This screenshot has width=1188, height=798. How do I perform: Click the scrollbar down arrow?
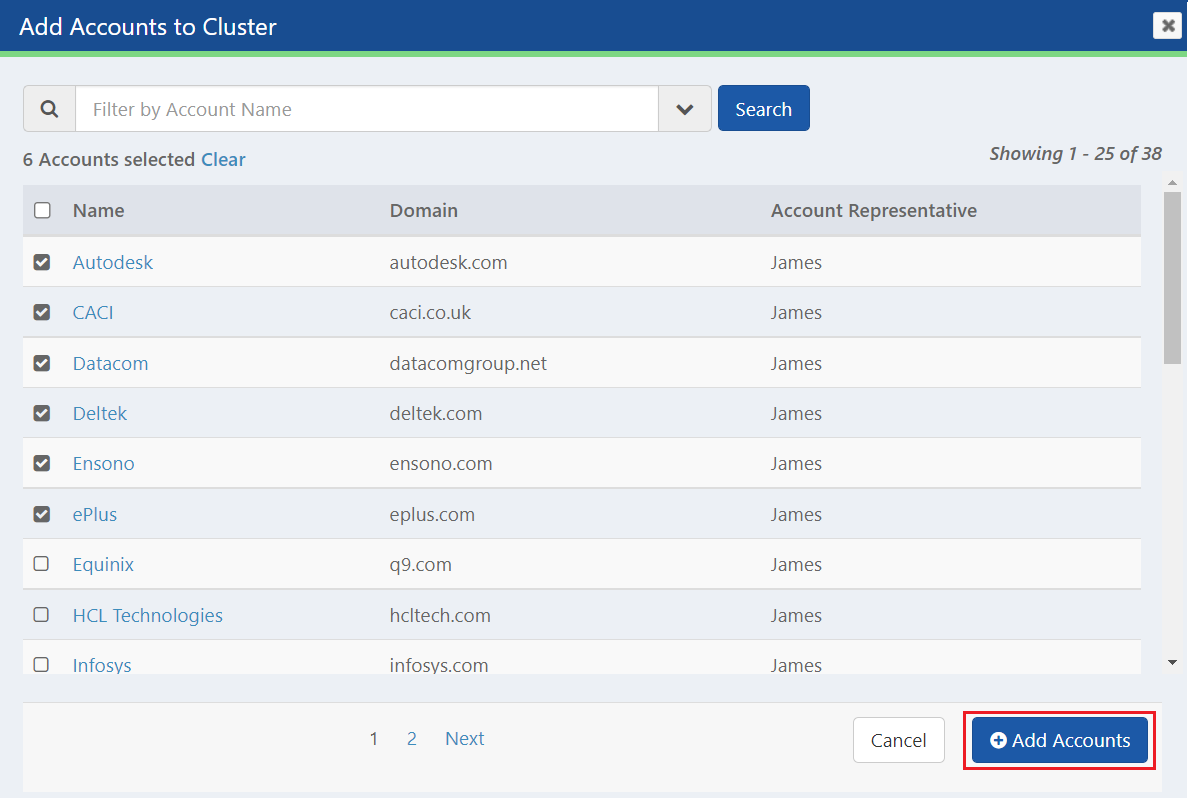1172,662
